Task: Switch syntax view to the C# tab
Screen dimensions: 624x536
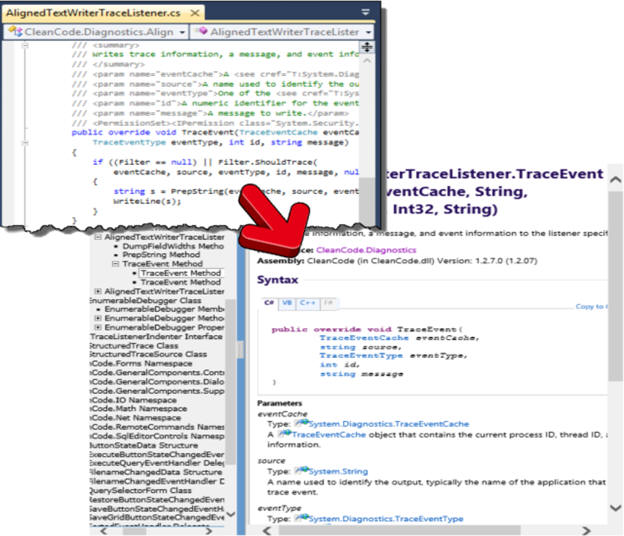Action: point(269,303)
